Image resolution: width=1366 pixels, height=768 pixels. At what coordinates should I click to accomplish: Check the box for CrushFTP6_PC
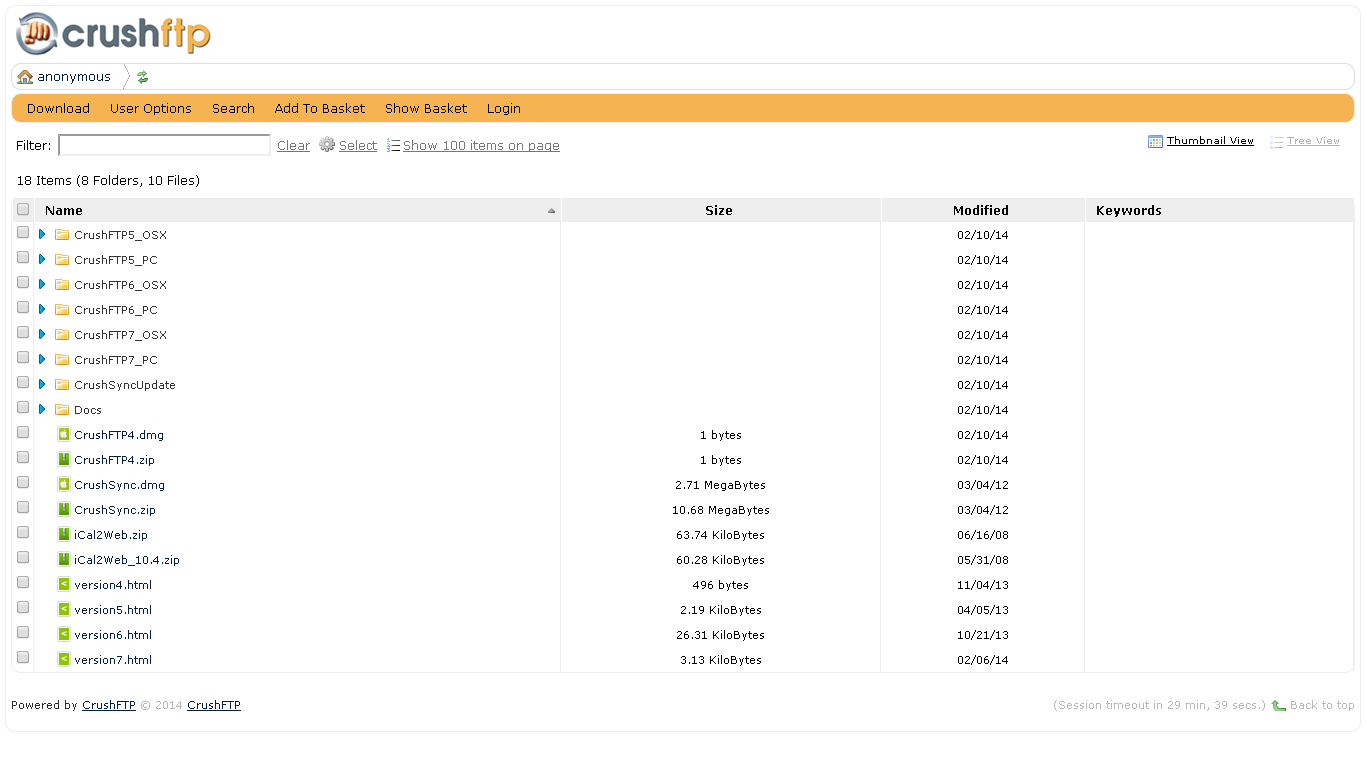(x=23, y=307)
